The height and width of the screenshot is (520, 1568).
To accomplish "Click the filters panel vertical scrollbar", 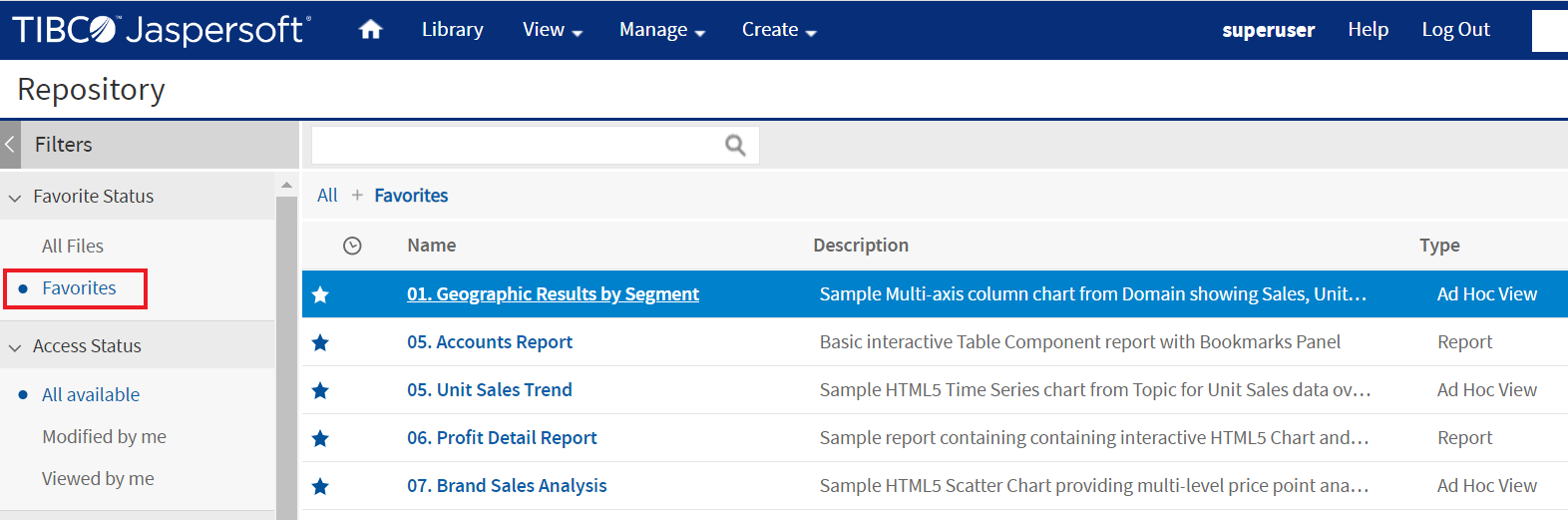I will (286, 357).
